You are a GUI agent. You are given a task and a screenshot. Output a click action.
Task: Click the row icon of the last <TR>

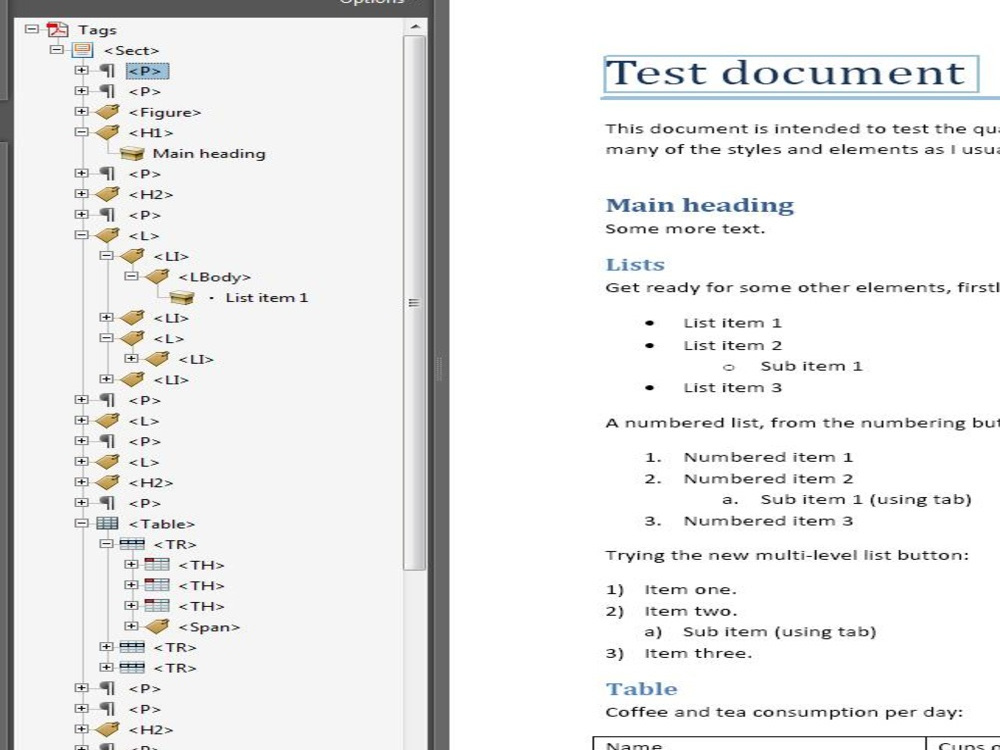pos(132,668)
